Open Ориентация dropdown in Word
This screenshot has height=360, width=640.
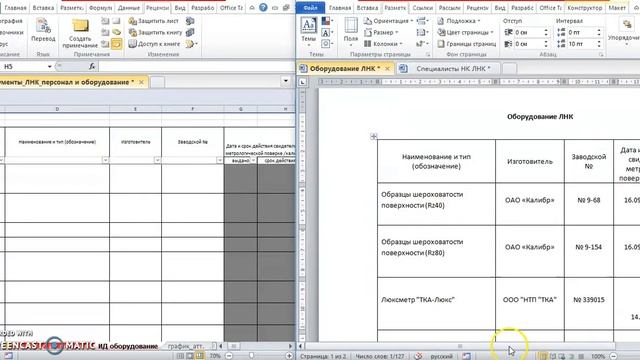[388, 21]
